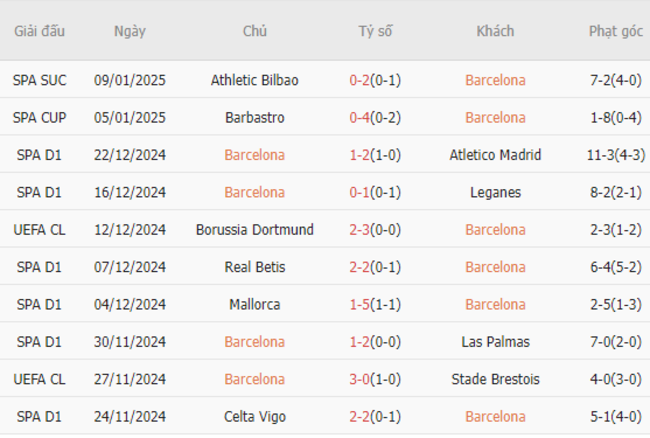Click the Giải đấu column header

pyautogui.click(x=39, y=31)
